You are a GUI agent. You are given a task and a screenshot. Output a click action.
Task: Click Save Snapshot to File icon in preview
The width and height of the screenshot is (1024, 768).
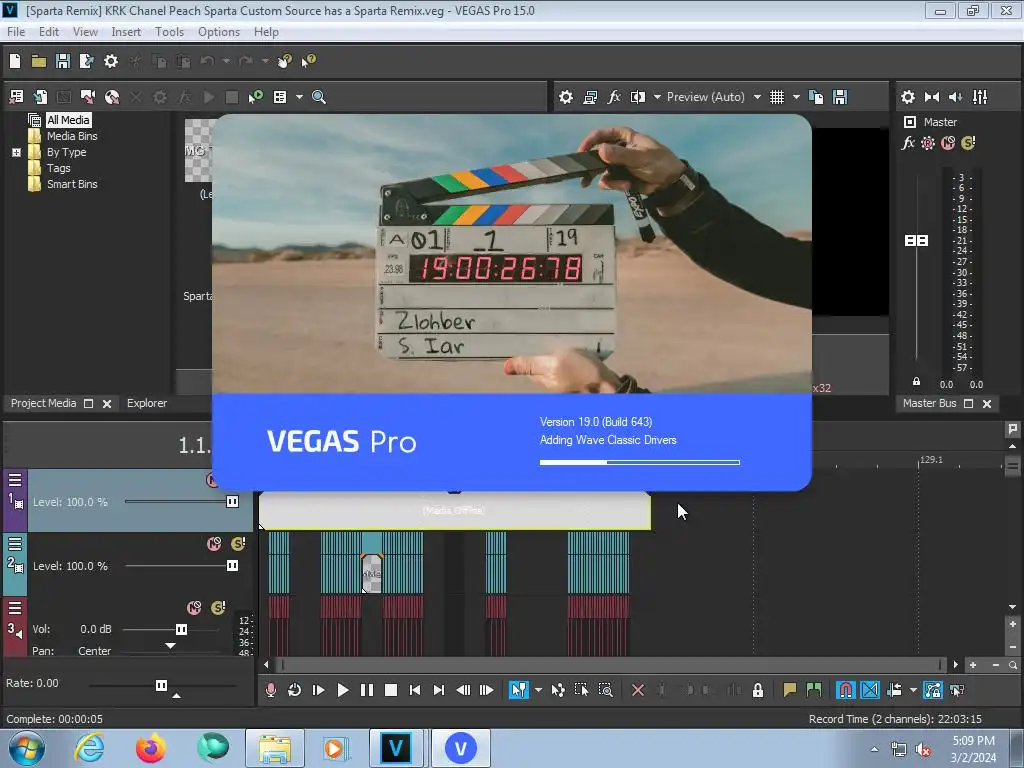coord(840,97)
